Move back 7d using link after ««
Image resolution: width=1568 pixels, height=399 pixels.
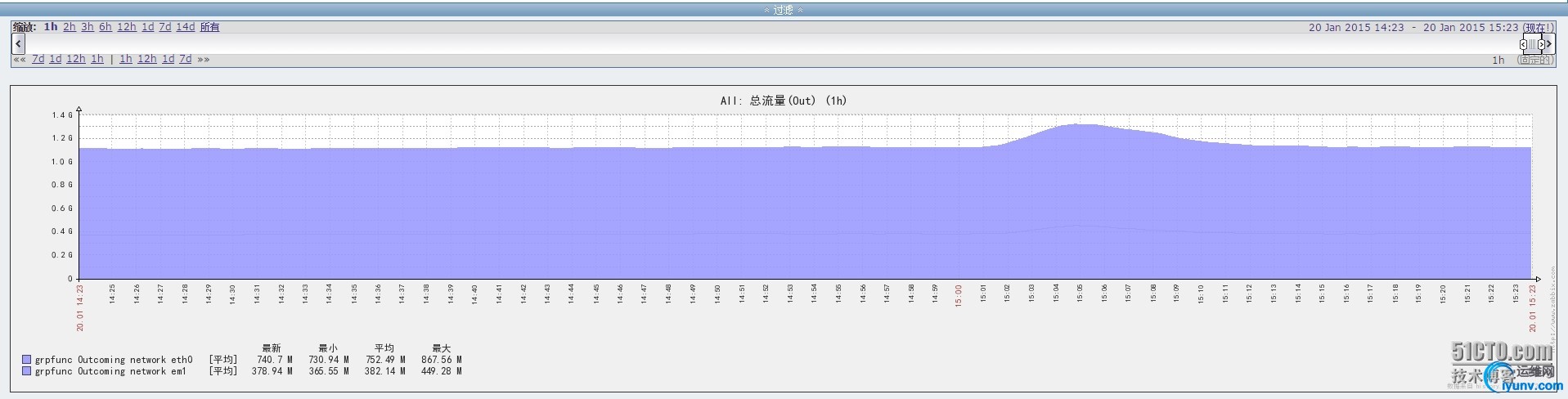tap(38, 59)
